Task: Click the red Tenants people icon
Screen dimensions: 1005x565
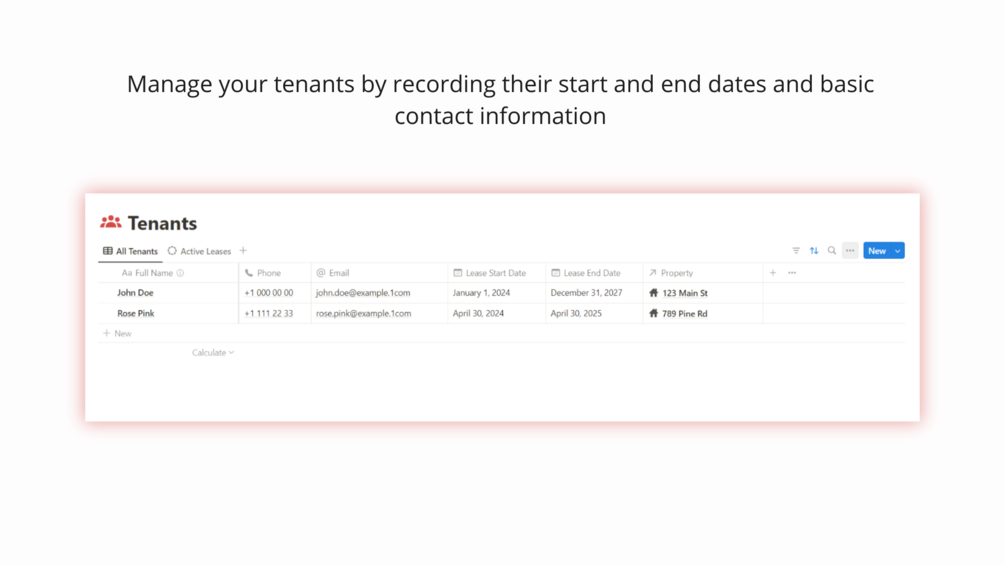Action: click(x=111, y=222)
